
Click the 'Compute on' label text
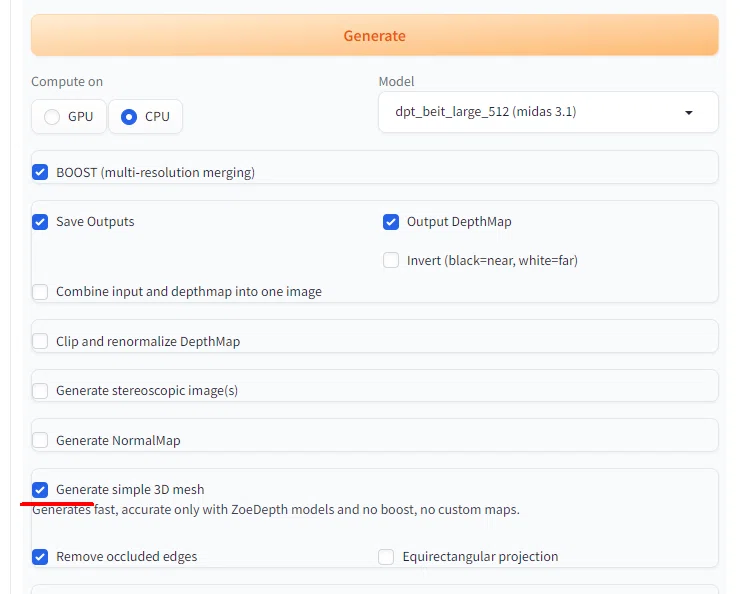[x=67, y=81]
